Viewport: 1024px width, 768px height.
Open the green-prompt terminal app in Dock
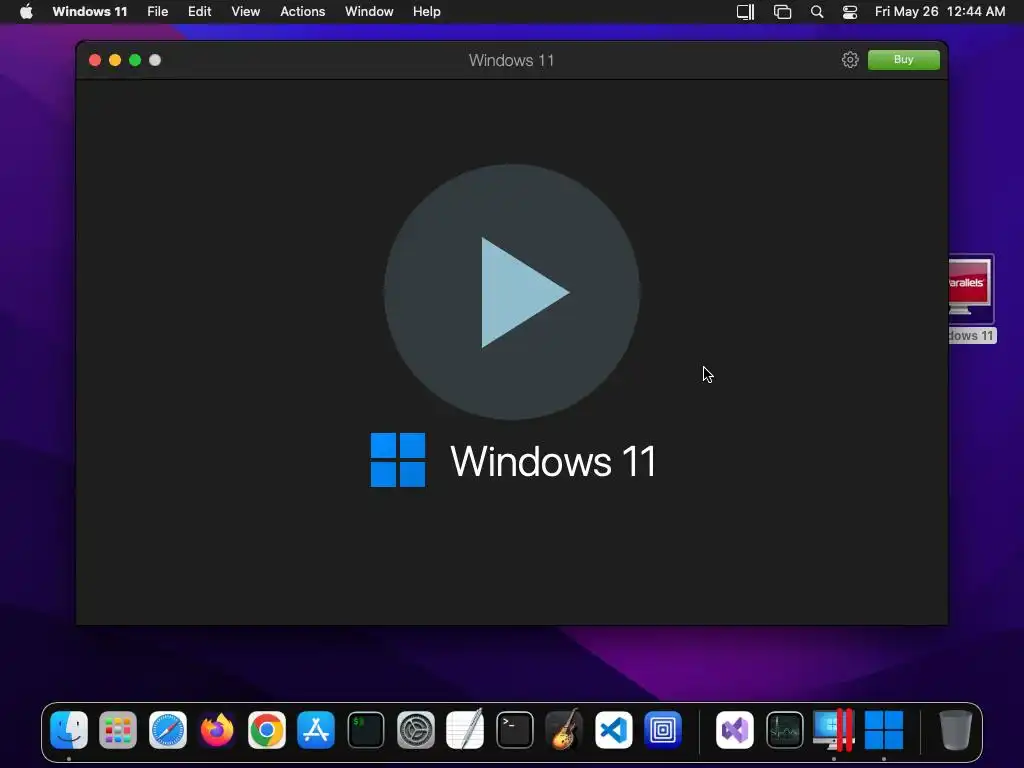point(366,729)
